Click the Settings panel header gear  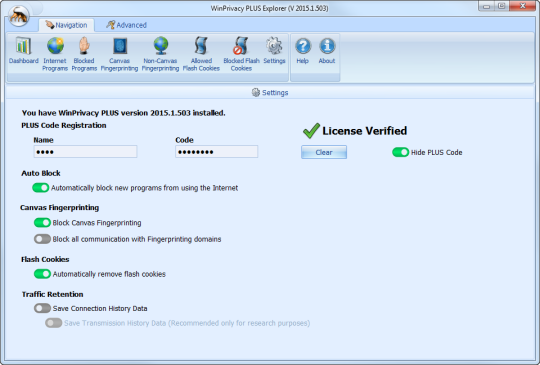(x=256, y=93)
